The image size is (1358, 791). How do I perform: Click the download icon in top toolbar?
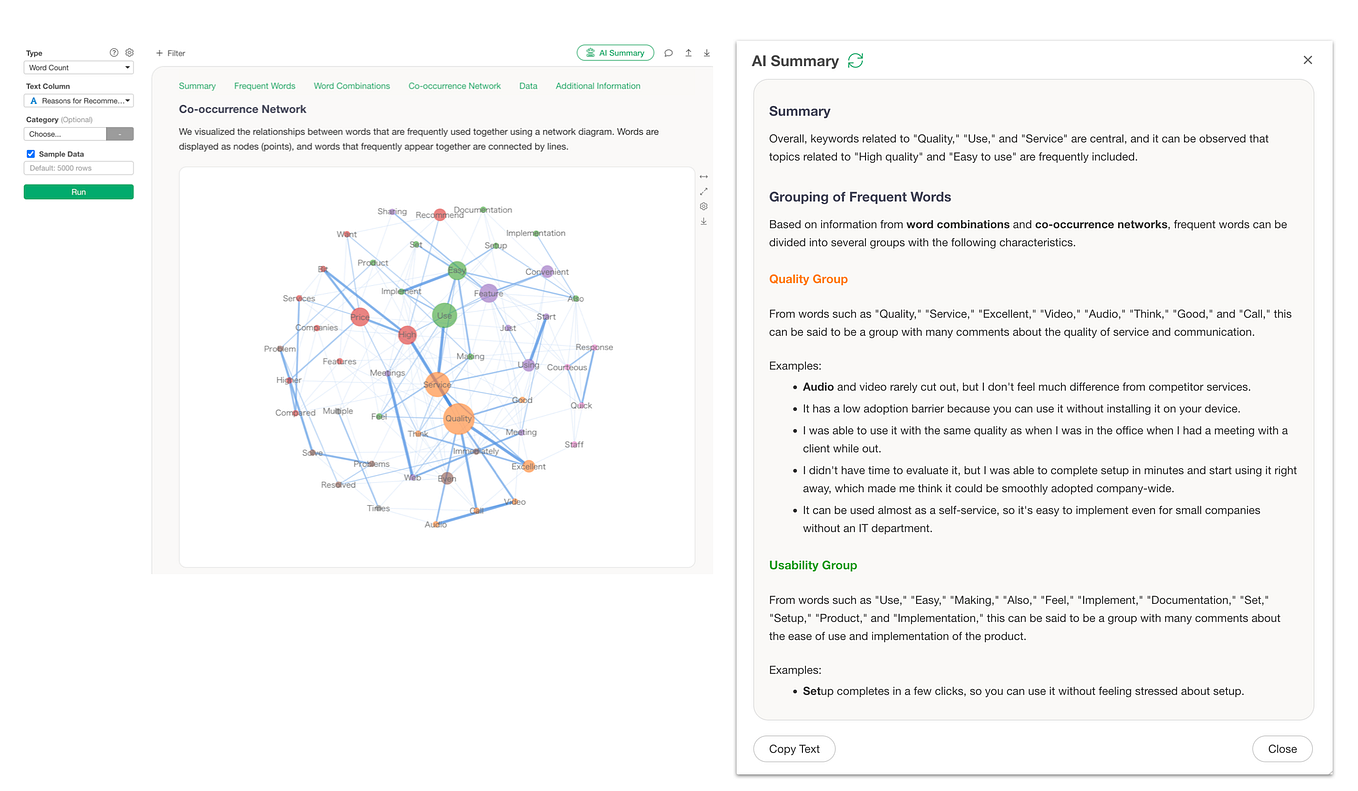click(706, 52)
